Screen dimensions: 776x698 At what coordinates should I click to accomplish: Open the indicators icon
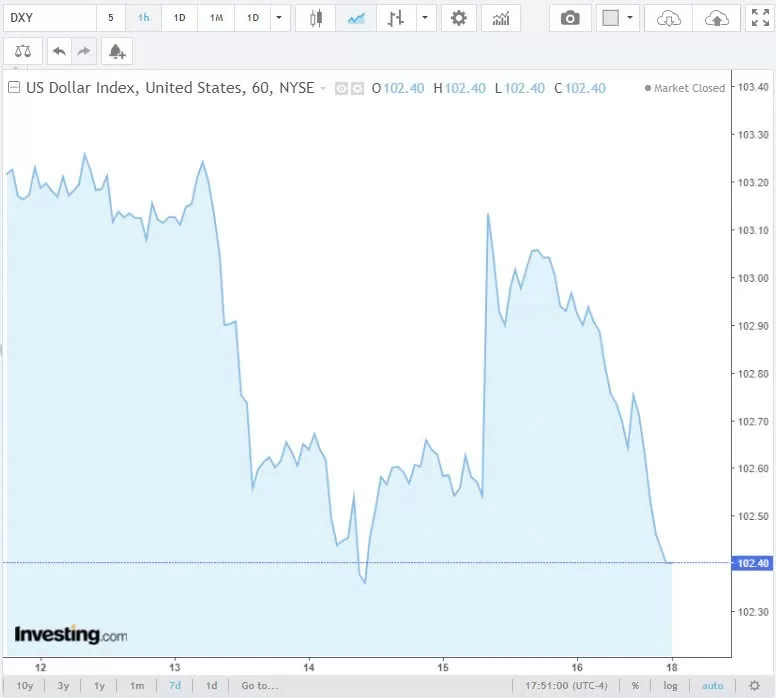501,18
